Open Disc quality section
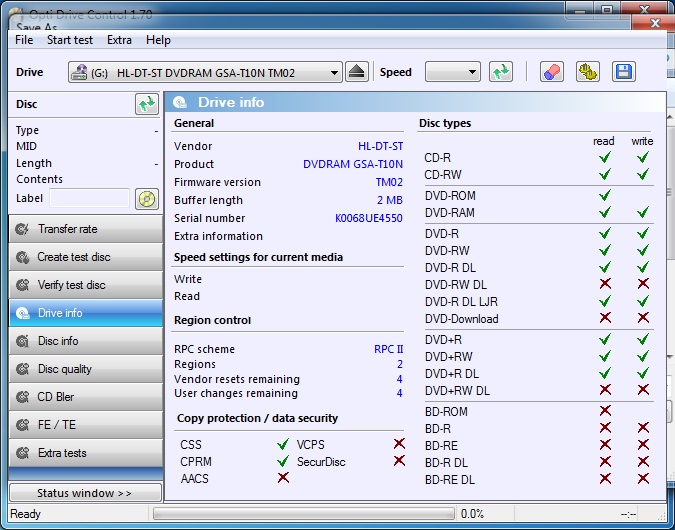Image resolution: width=675 pixels, height=530 pixels. (x=86, y=369)
